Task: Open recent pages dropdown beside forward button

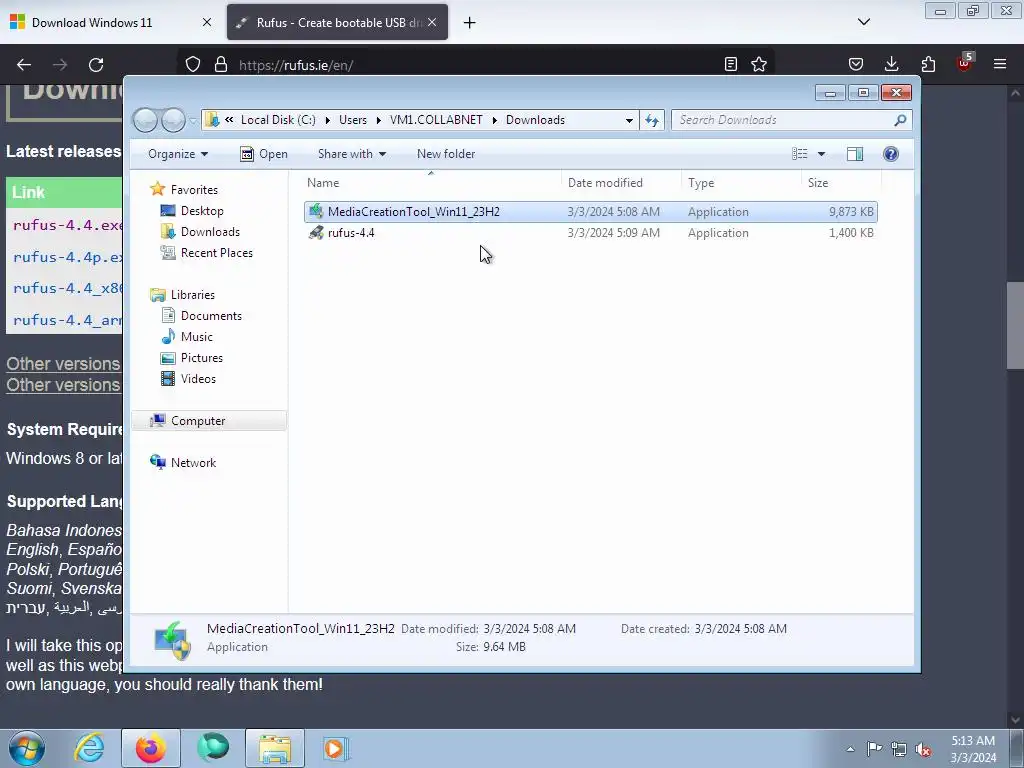Action: click(x=193, y=120)
